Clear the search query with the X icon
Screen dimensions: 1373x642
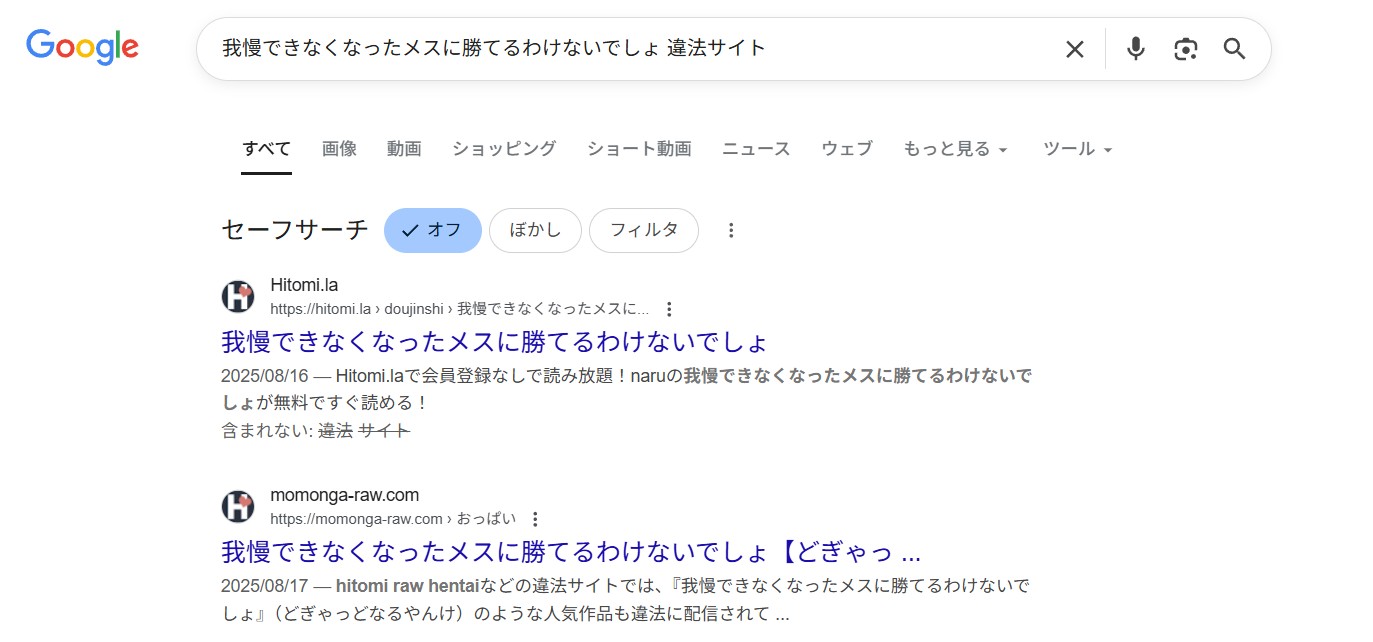coord(1074,48)
